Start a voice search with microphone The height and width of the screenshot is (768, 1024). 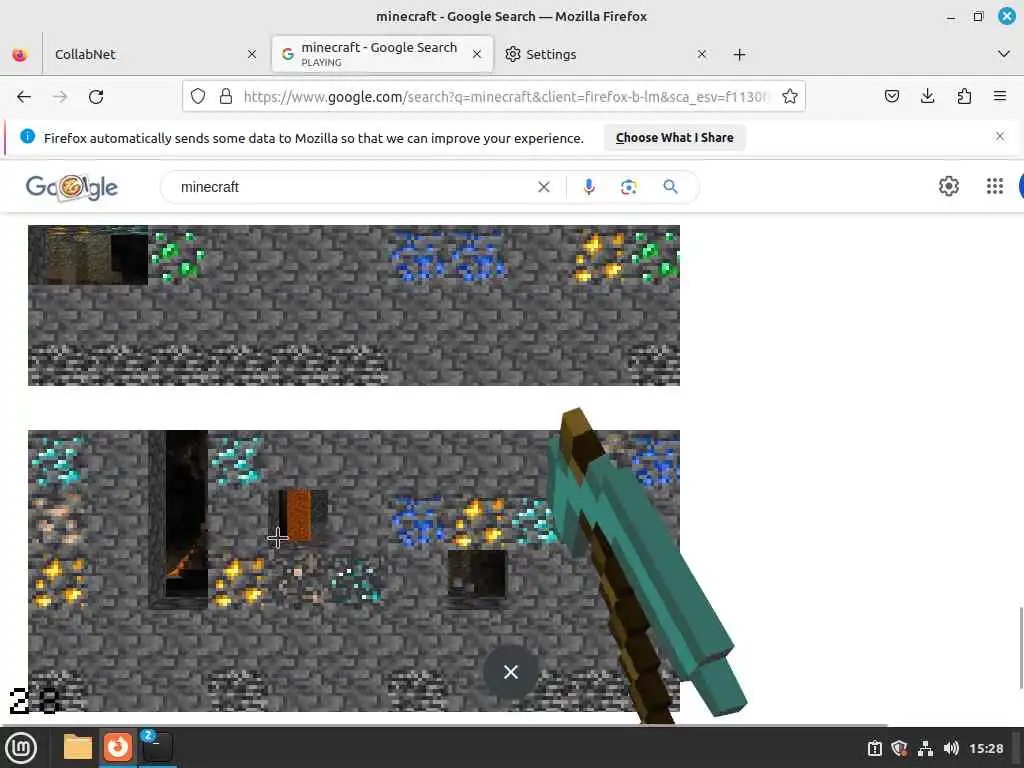tap(589, 187)
